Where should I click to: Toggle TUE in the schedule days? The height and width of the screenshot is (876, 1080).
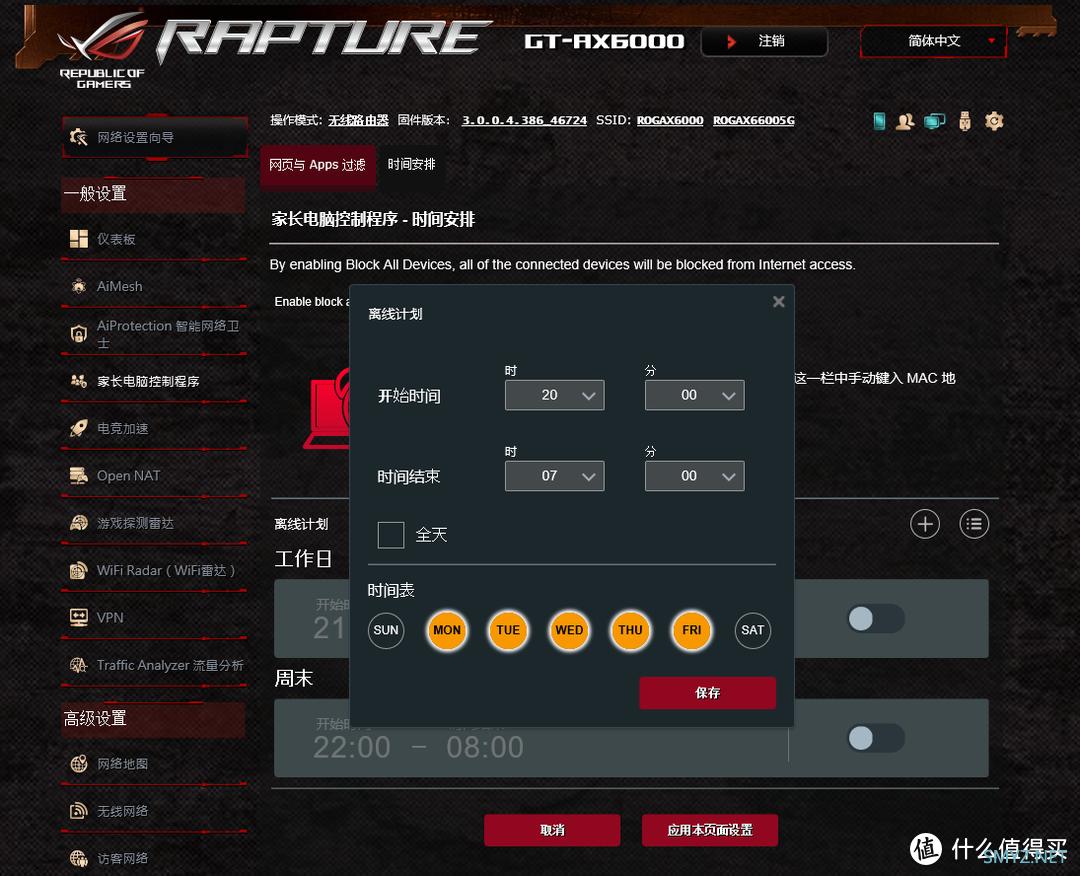(x=508, y=630)
